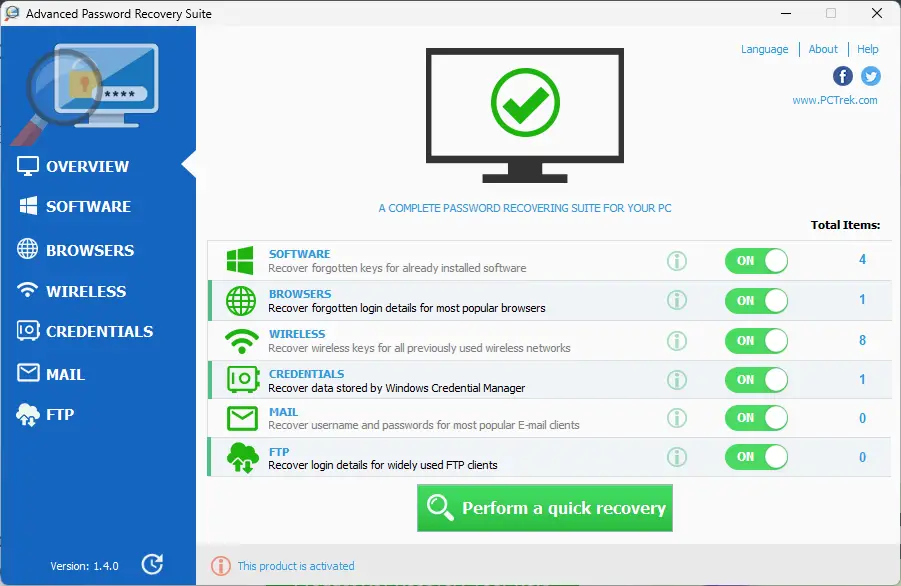Disable the Wireless recovery switch
The width and height of the screenshot is (901, 586).
756,341
